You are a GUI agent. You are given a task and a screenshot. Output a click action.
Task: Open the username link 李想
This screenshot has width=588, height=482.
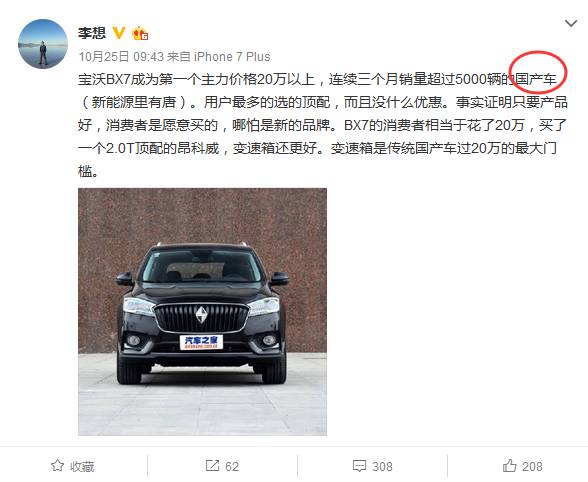pos(92,33)
